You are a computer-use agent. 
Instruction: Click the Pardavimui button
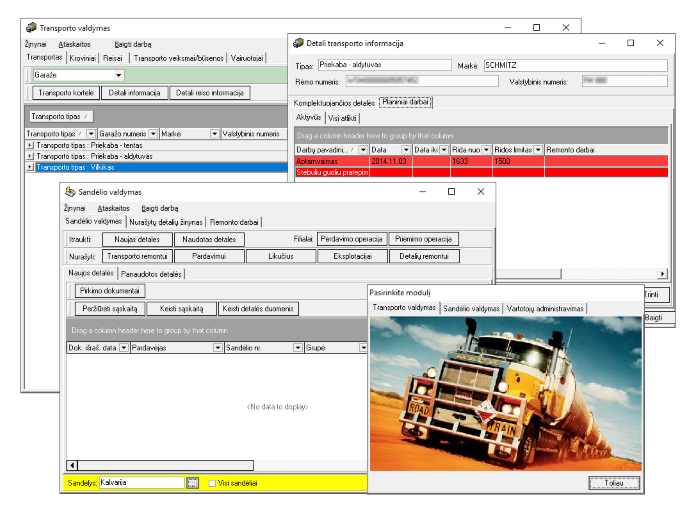(x=209, y=256)
